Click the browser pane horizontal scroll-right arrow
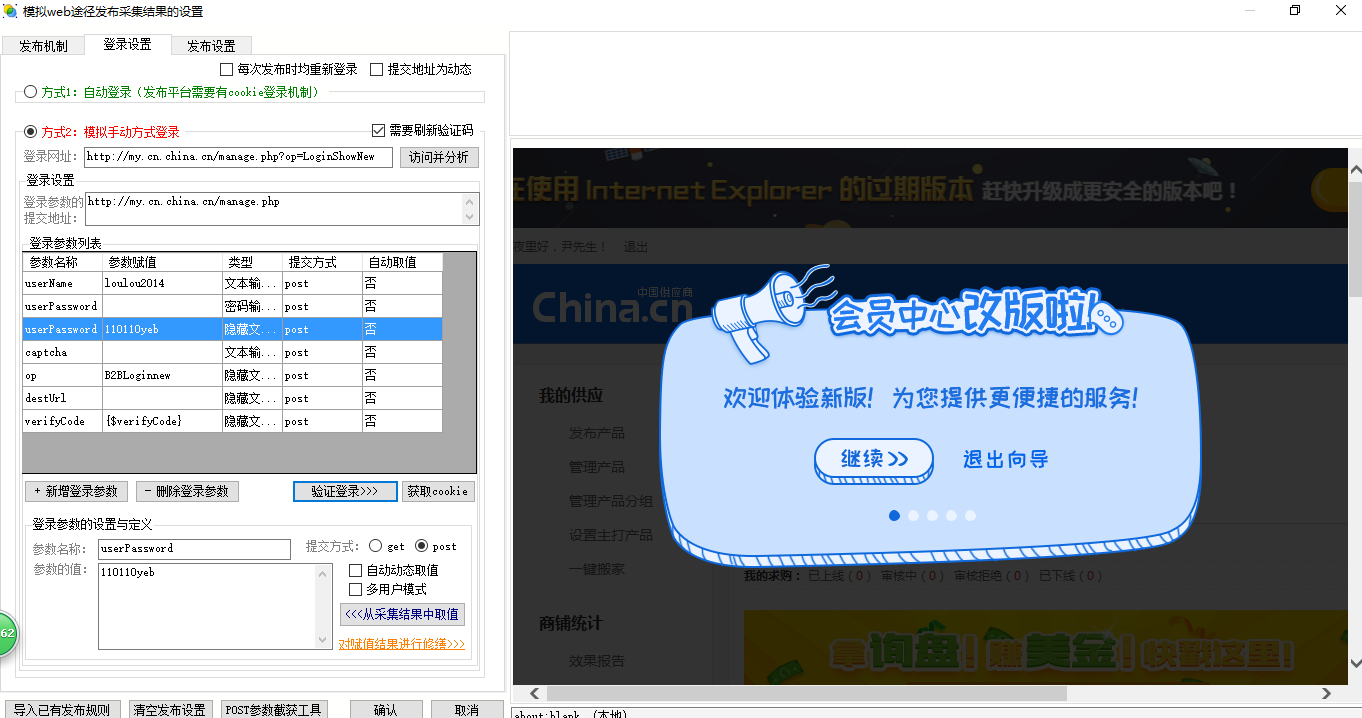The height and width of the screenshot is (718, 1362). 1327,693
